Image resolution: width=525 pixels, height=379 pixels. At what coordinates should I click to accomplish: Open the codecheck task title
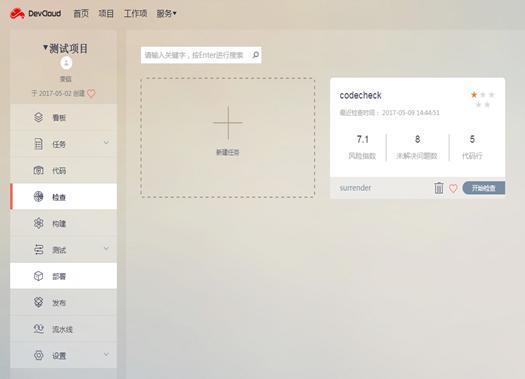(x=360, y=95)
